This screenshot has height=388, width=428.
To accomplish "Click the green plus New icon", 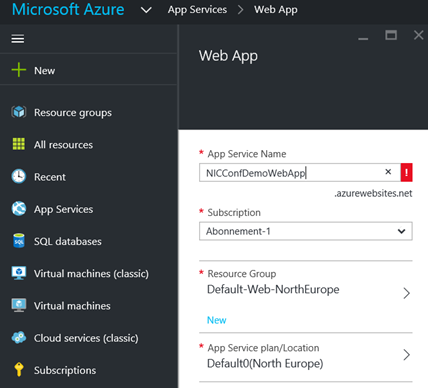I will [19, 70].
